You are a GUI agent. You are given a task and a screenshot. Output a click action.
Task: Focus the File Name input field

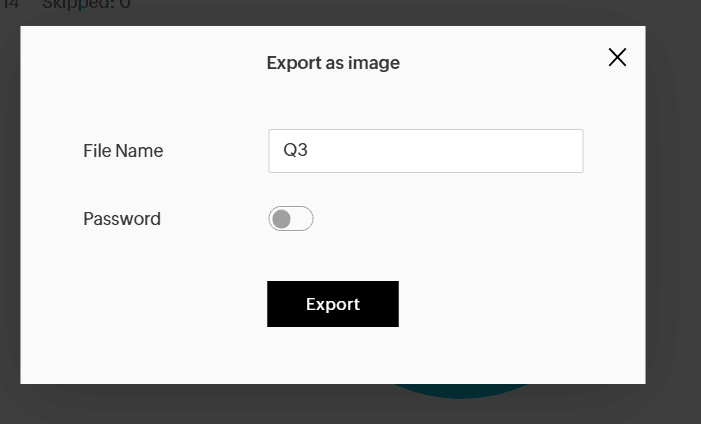(426, 151)
